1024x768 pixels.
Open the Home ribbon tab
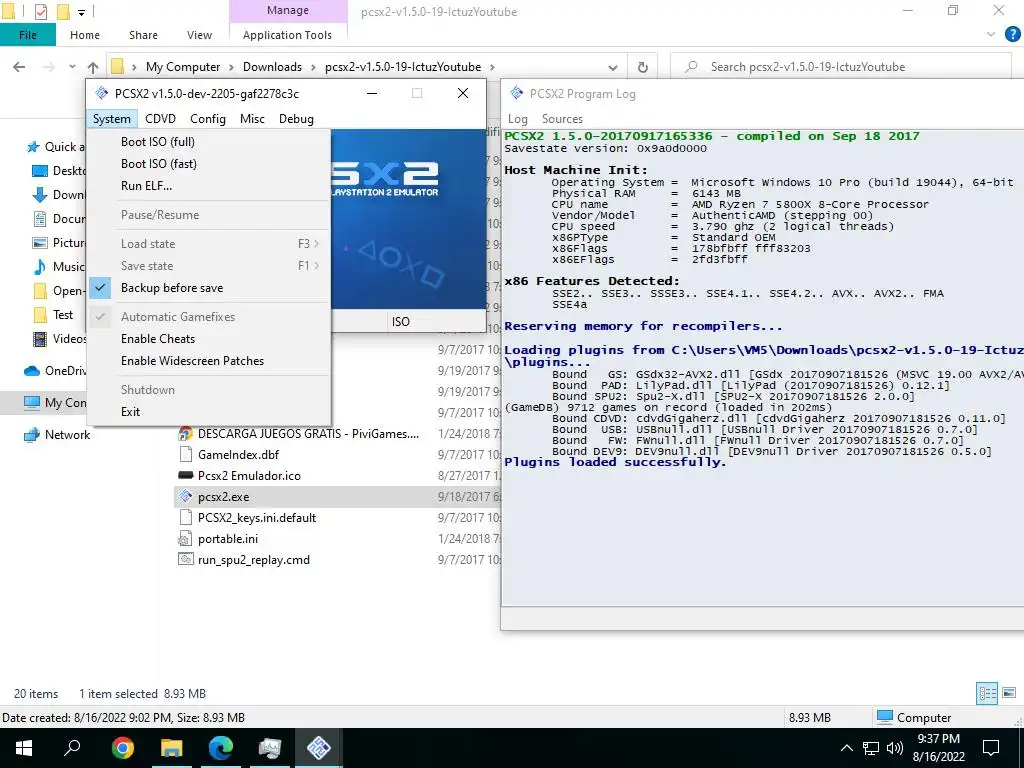85,35
